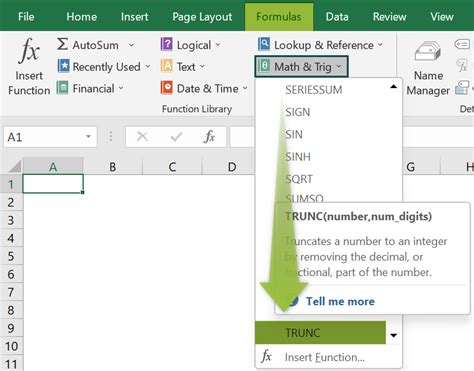Expand the Financial dropdown arrow
This screenshot has height=371, width=474.
point(121,88)
